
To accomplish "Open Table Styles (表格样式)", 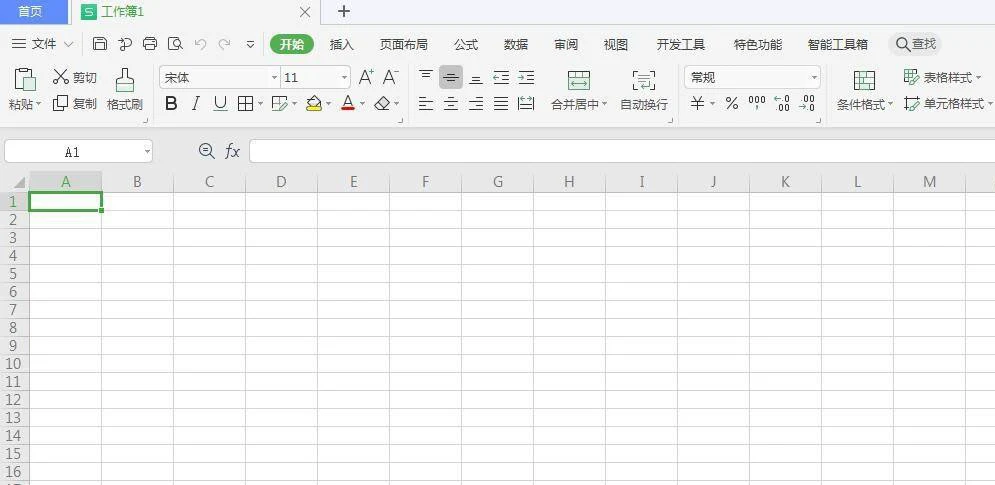I will 942,77.
